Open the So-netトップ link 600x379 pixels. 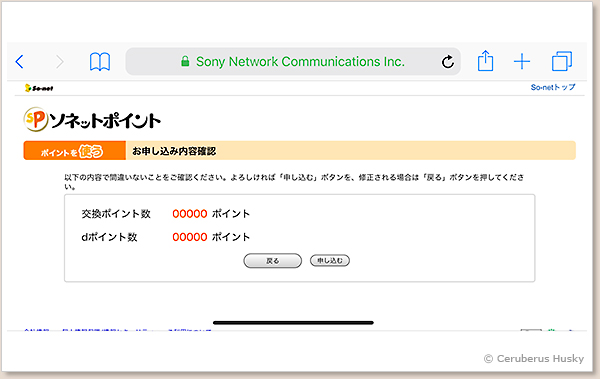[553, 87]
